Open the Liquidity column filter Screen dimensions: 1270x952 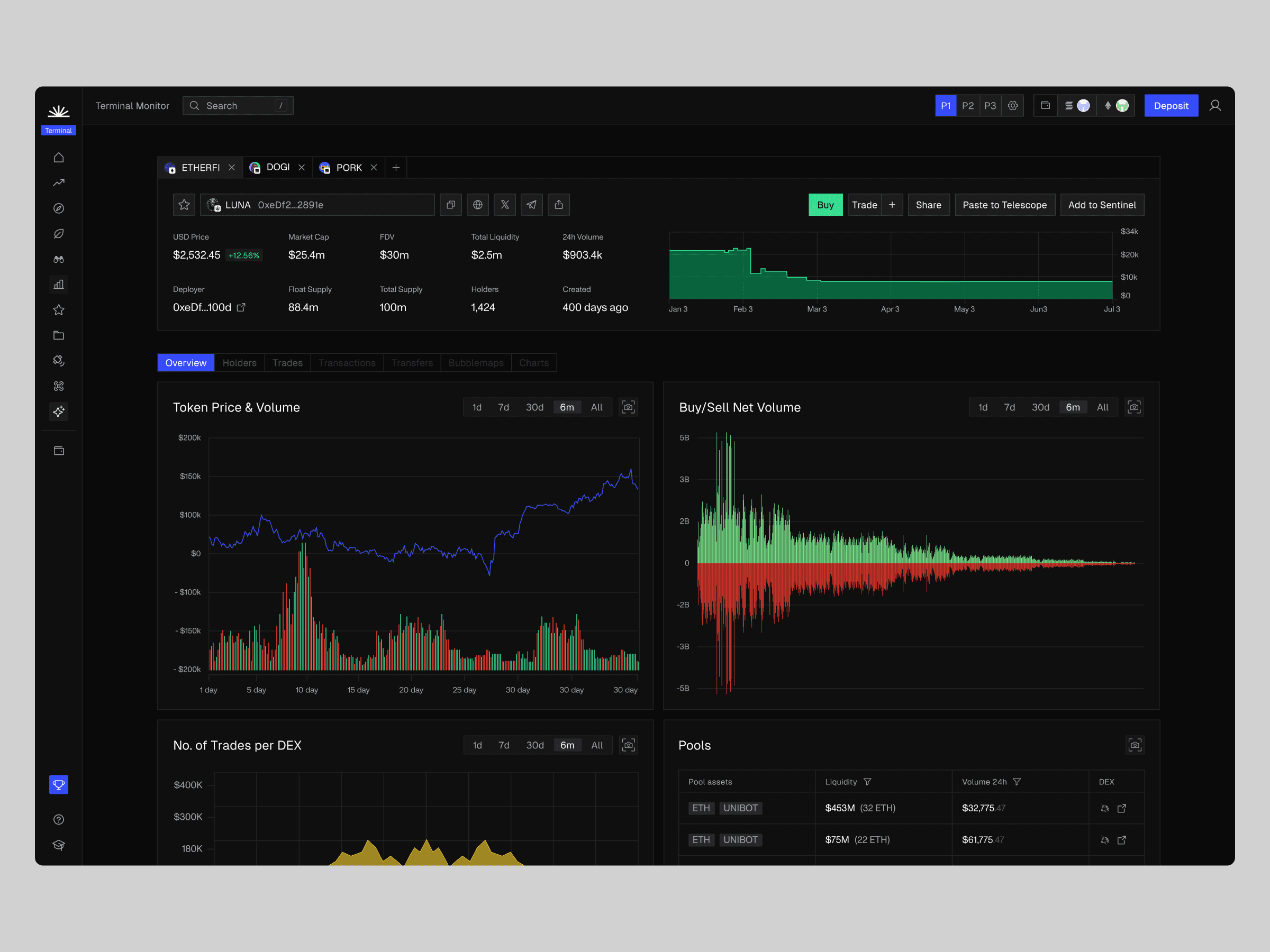(x=867, y=782)
